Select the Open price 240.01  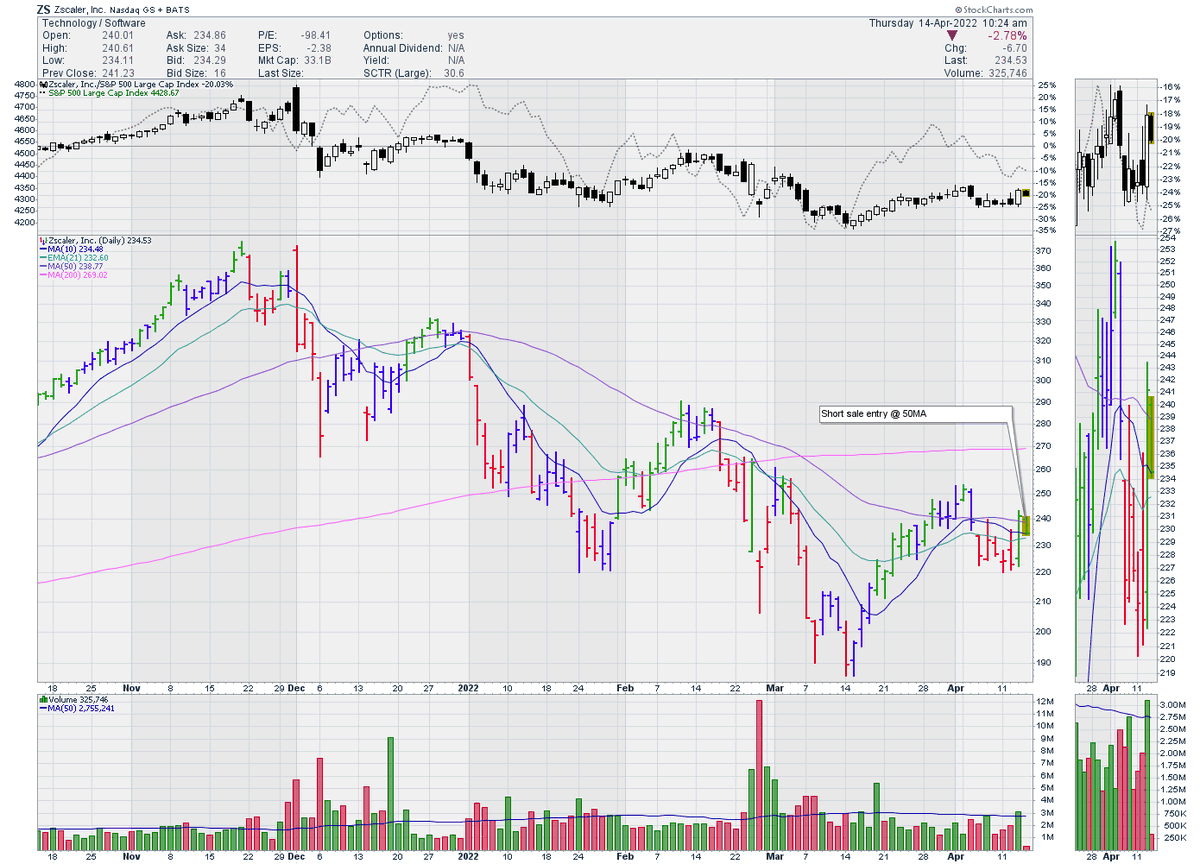(119, 35)
